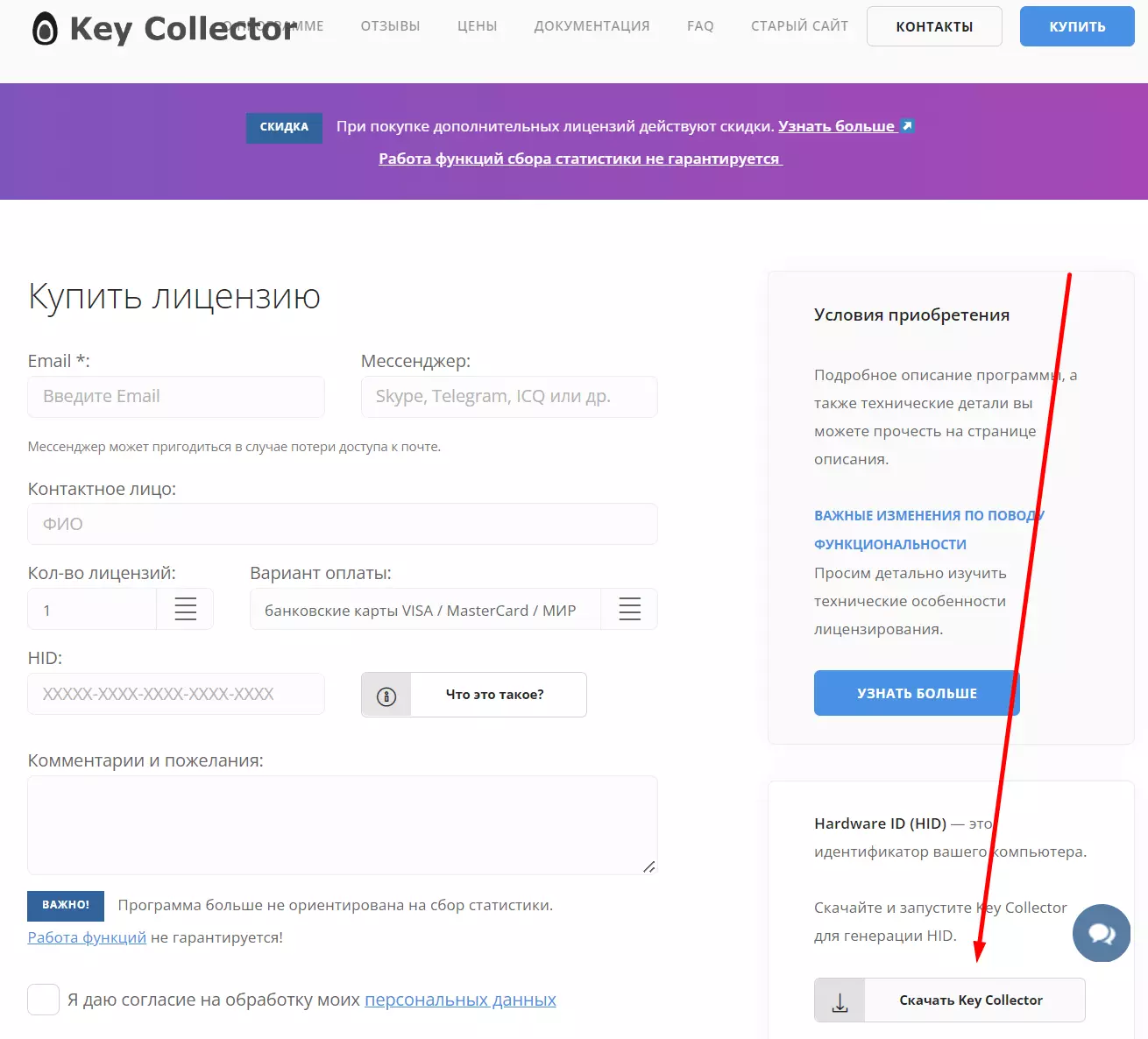Go to the 'Цены' menu item
This screenshot has height=1039, width=1148.
coord(478,26)
